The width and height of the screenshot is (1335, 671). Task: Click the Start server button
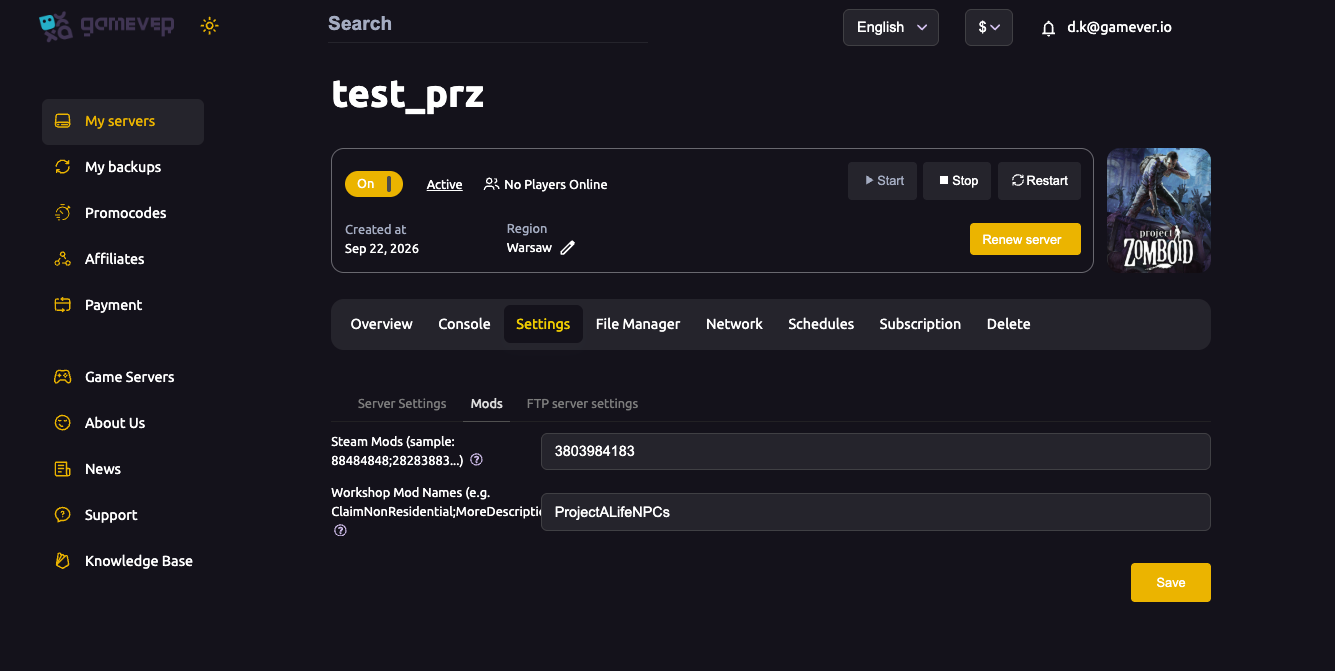tap(883, 181)
